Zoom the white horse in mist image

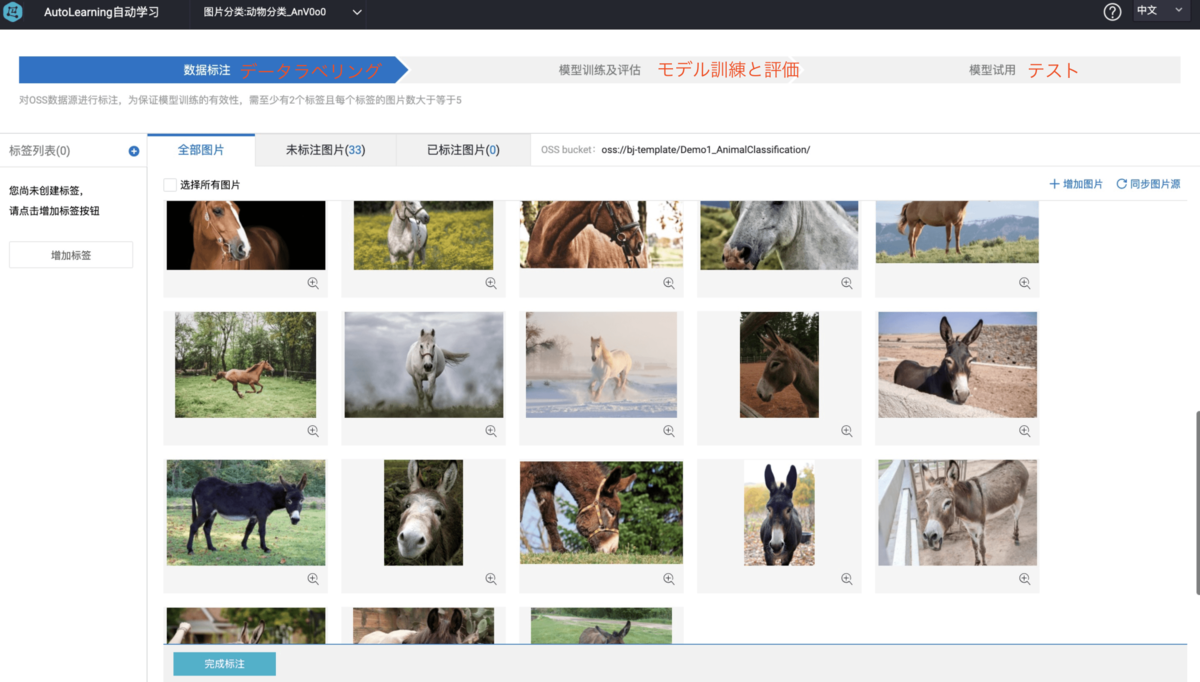coord(491,431)
